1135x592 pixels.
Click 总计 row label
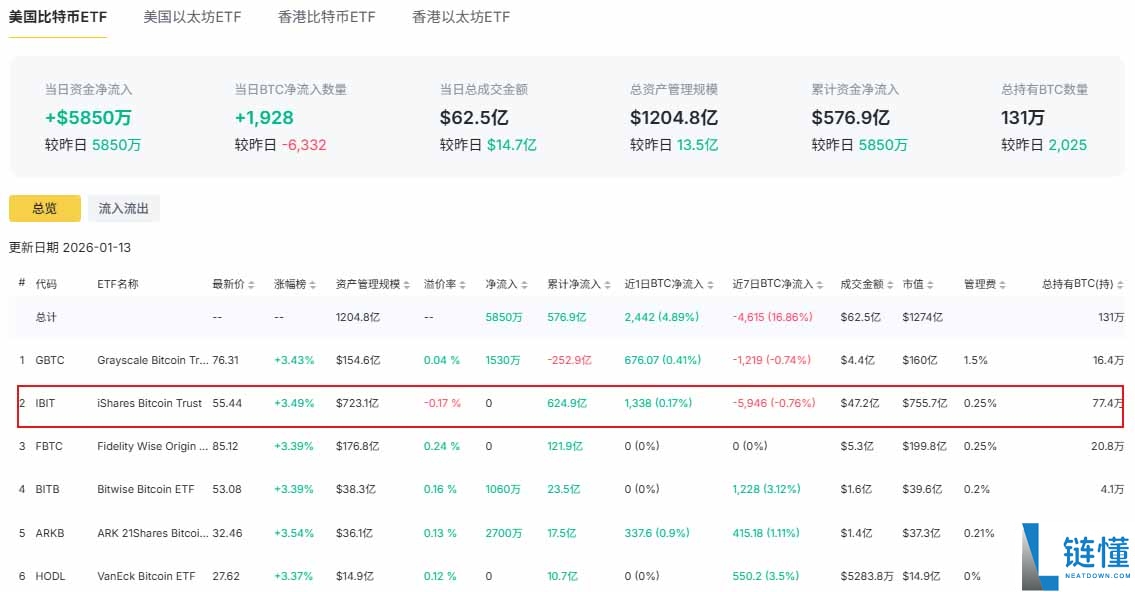pos(46,317)
